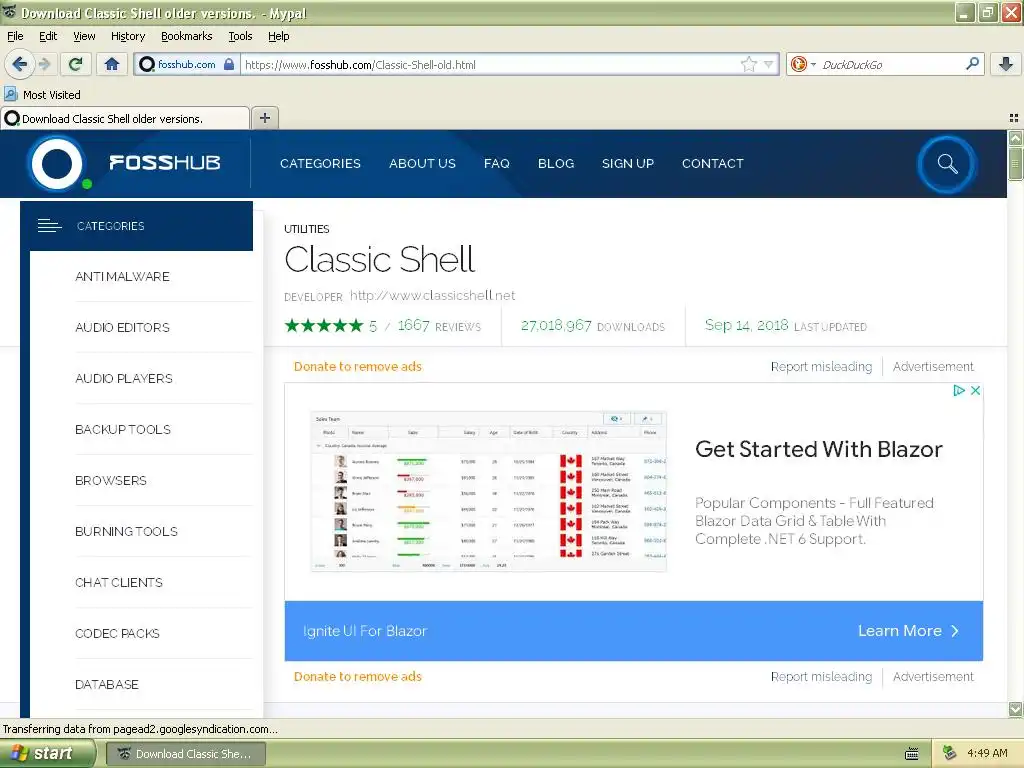Open the Edit menu
The width and height of the screenshot is (1024, 768).
[48, 36]
